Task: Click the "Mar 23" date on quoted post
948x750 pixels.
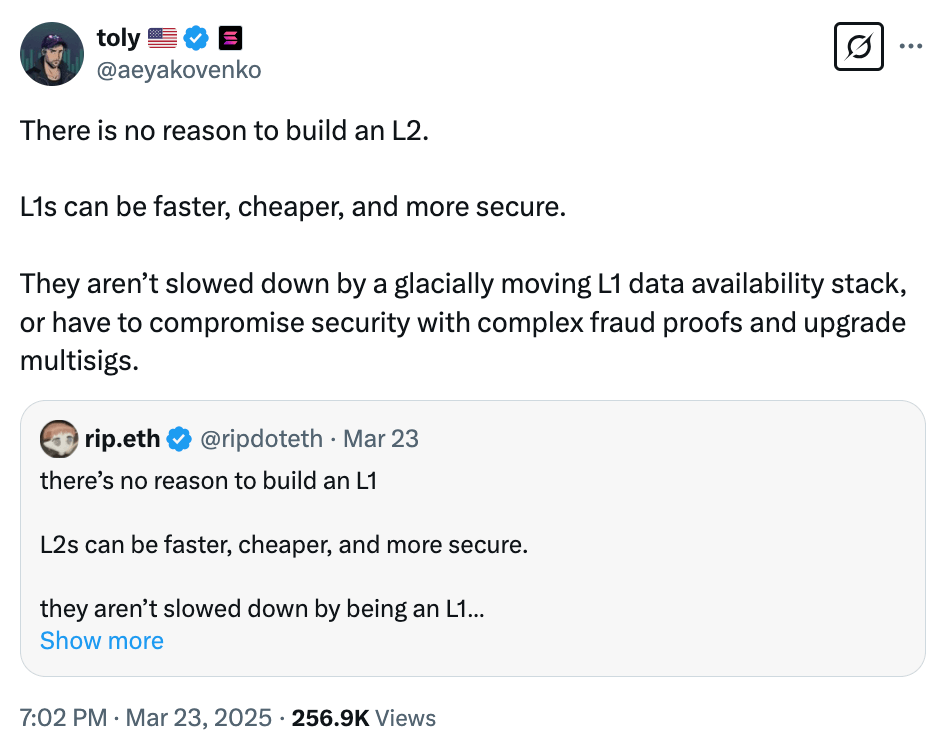Action: [381, 439]
